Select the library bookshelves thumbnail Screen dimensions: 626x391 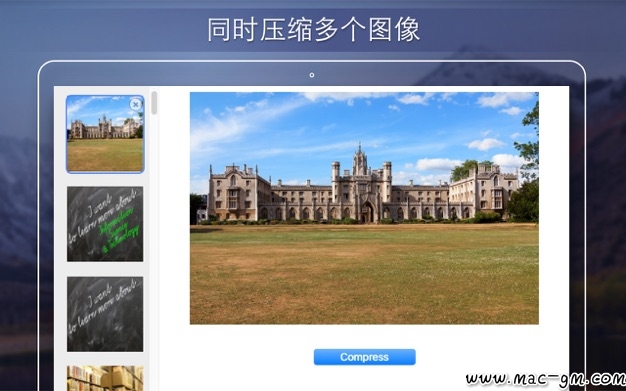(105, 378)
